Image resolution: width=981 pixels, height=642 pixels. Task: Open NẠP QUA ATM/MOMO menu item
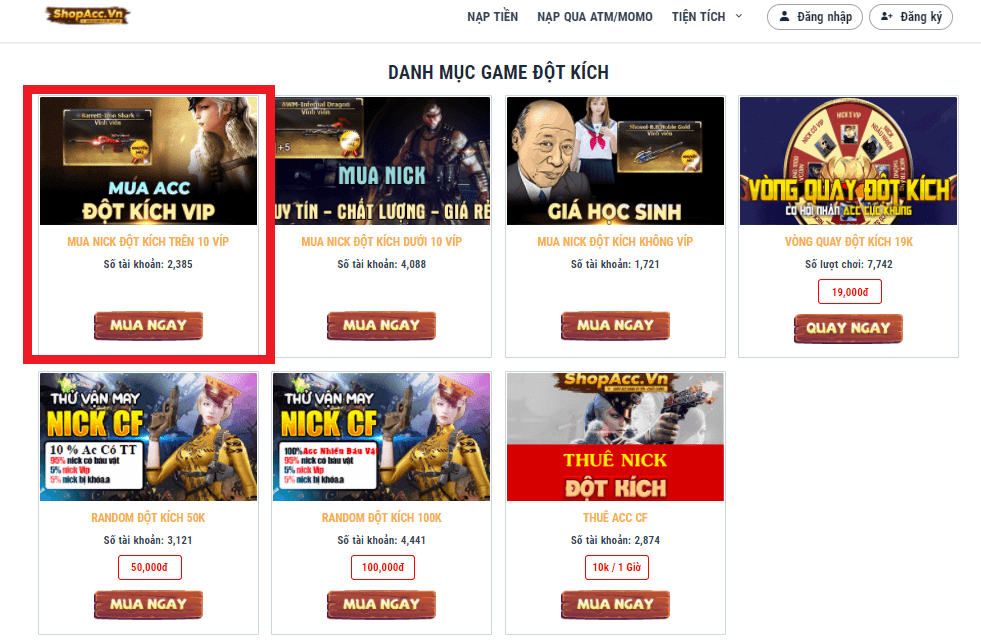pyautogui.click(x=594, y=17)
